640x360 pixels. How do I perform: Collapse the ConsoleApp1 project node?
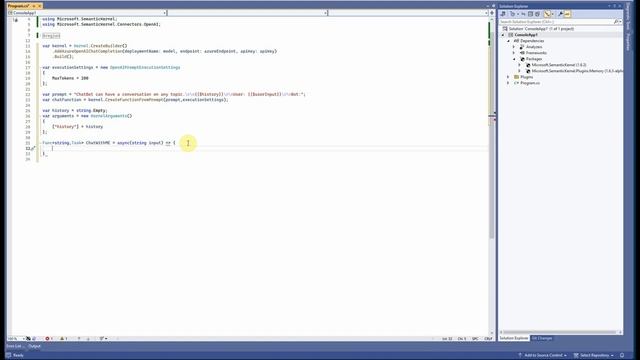503,35
